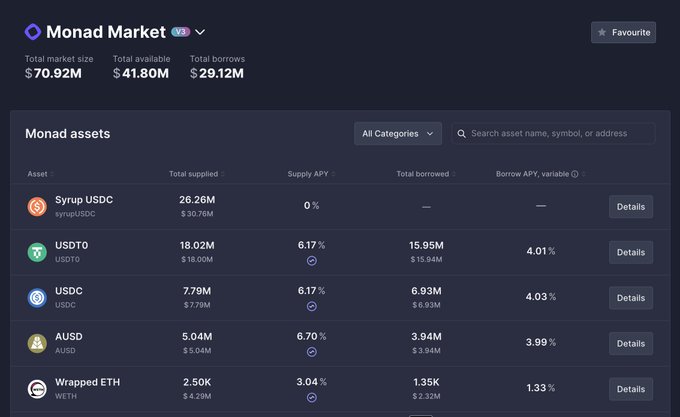The image size is (680, 417).
Task: Click the magnifier search icon
Action: click(461, 134)
